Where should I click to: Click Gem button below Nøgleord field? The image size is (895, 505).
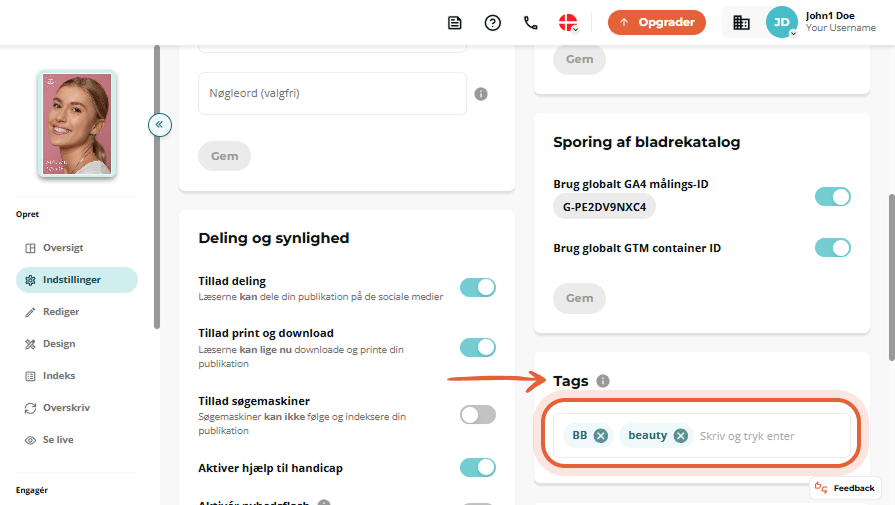224,156
